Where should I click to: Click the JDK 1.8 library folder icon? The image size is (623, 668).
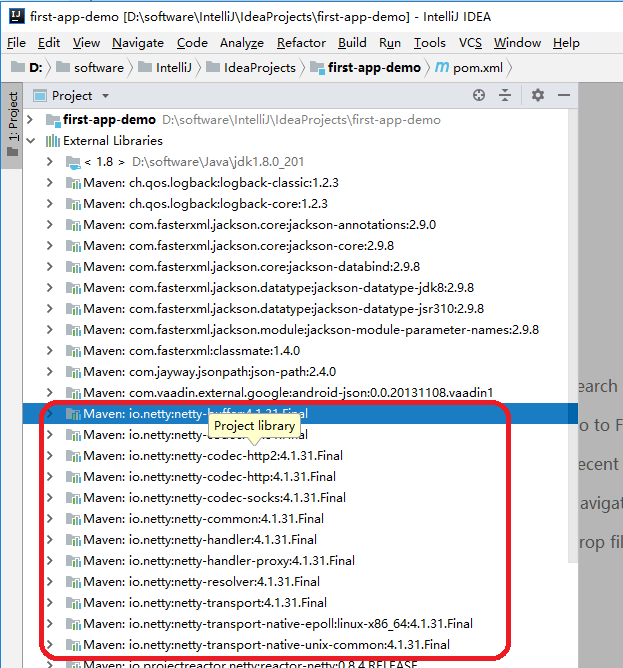pos(73,162)
